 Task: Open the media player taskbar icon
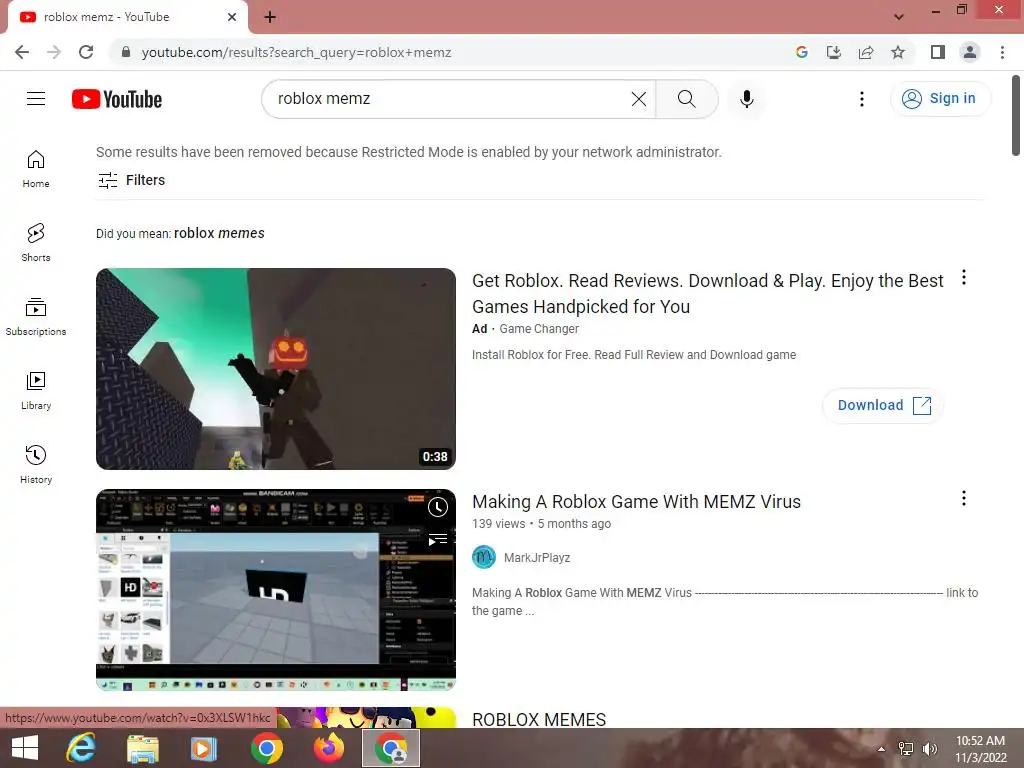click(204, 748)
